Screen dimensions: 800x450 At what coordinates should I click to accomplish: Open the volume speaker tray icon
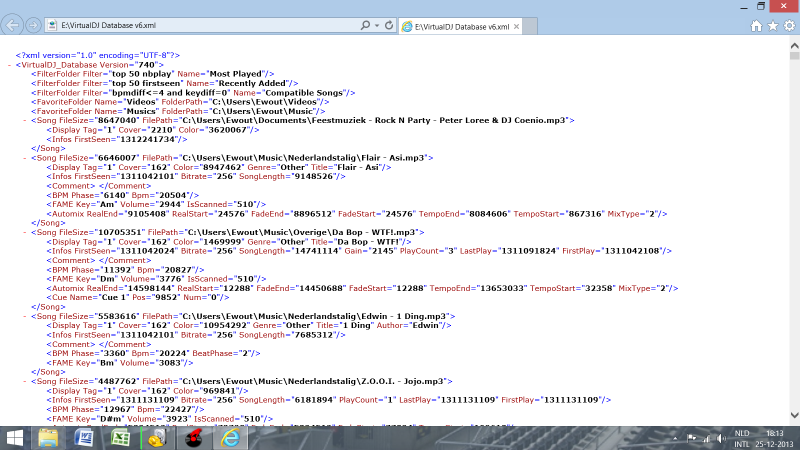point(721,438)
